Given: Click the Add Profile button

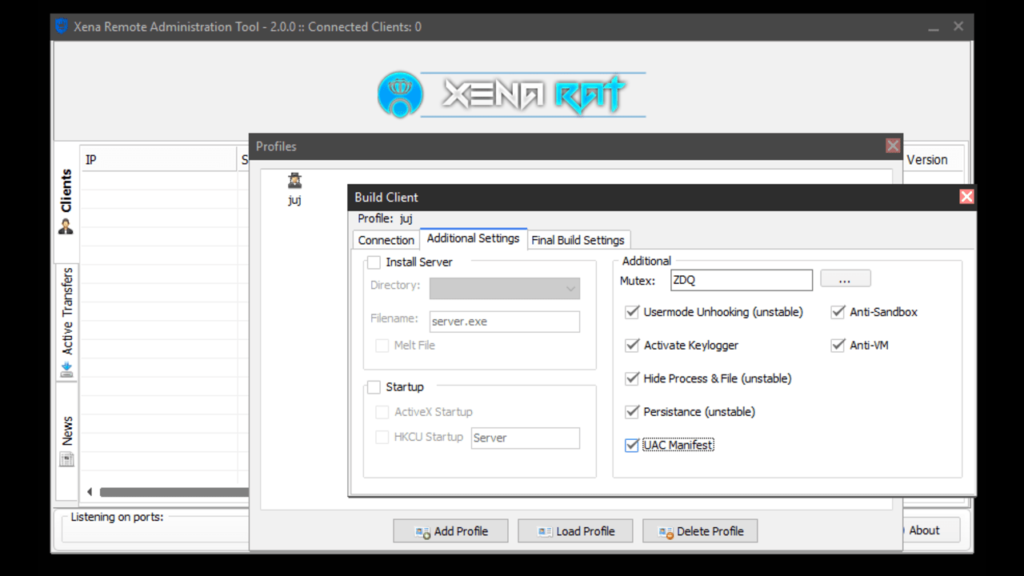Looking at the screenshot, I should click(x=451, y=531).
